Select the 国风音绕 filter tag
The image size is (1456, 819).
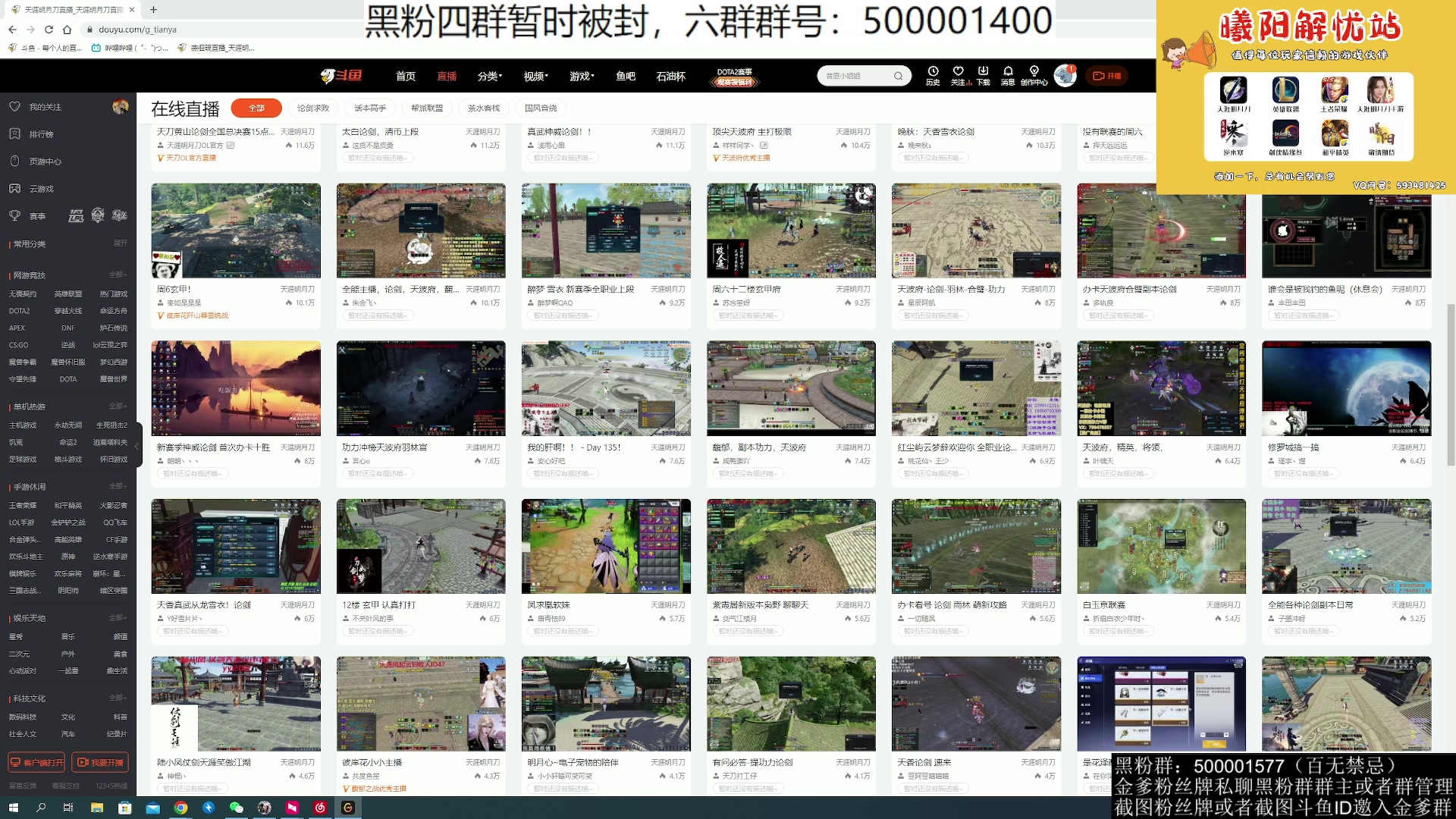(540, 108)
